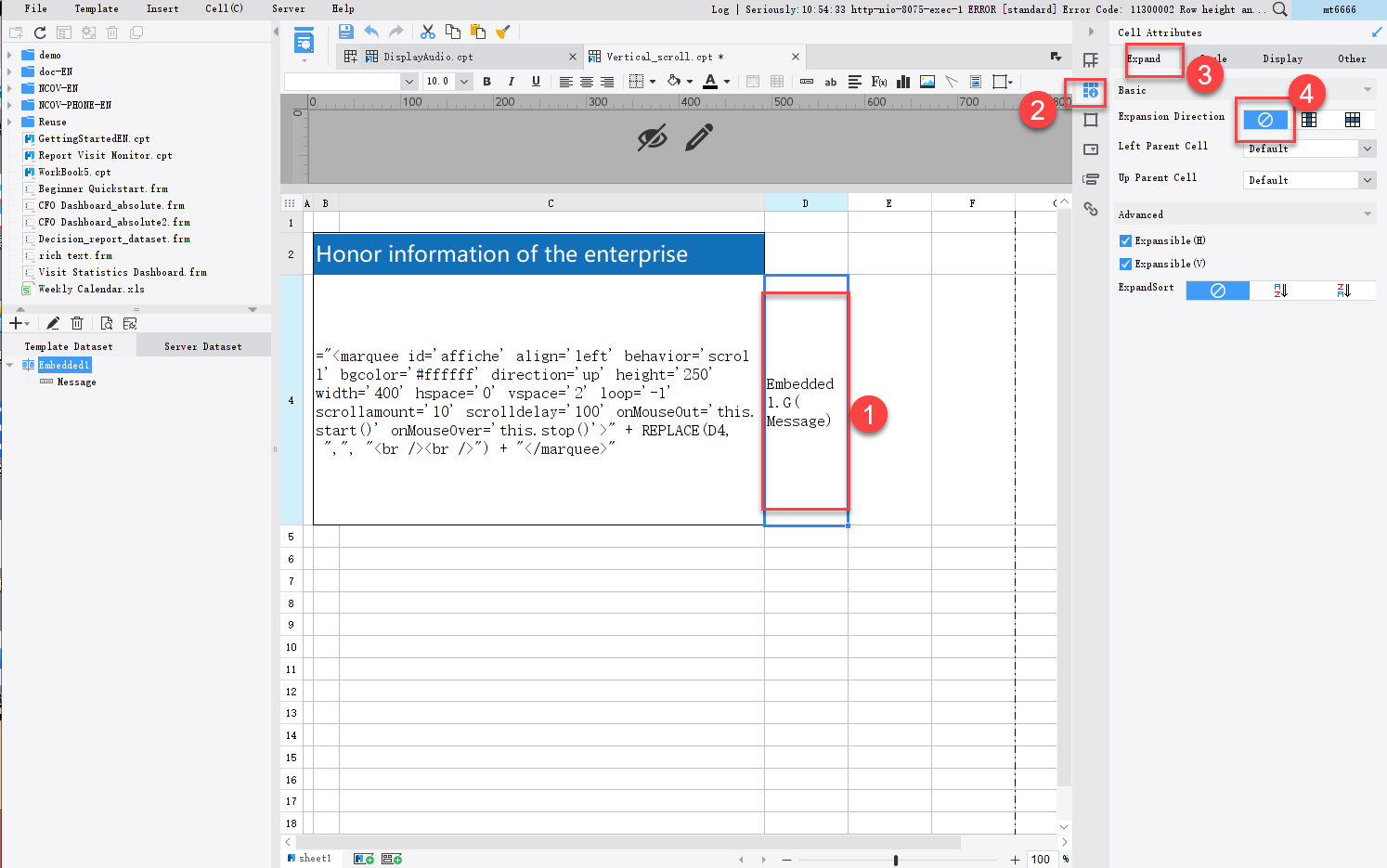Open the Server menu
Viewport: 1387px width, 868px height.
(x=288, y=8)
